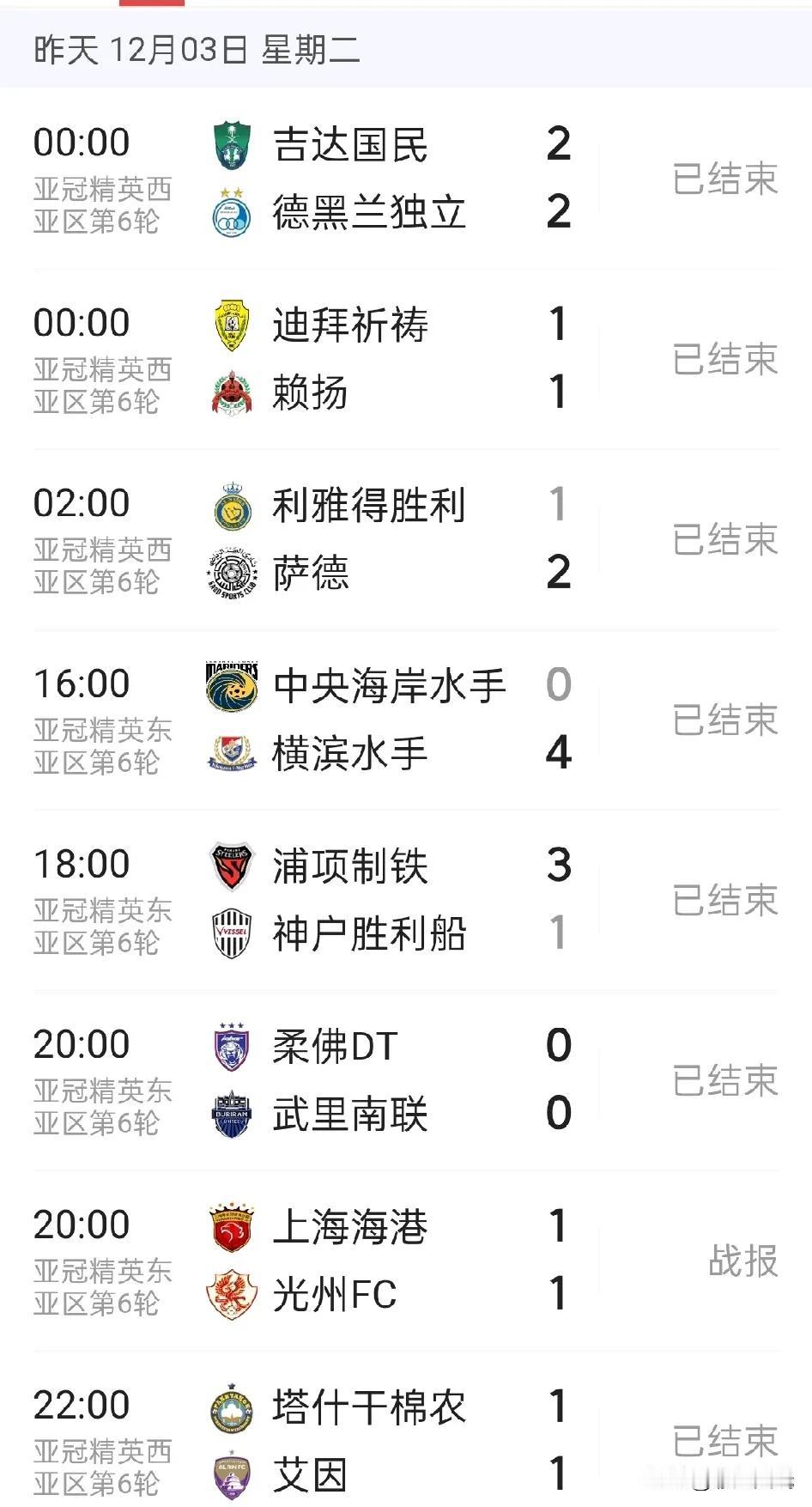Select the 利雅得胜利 club crest

232,505
